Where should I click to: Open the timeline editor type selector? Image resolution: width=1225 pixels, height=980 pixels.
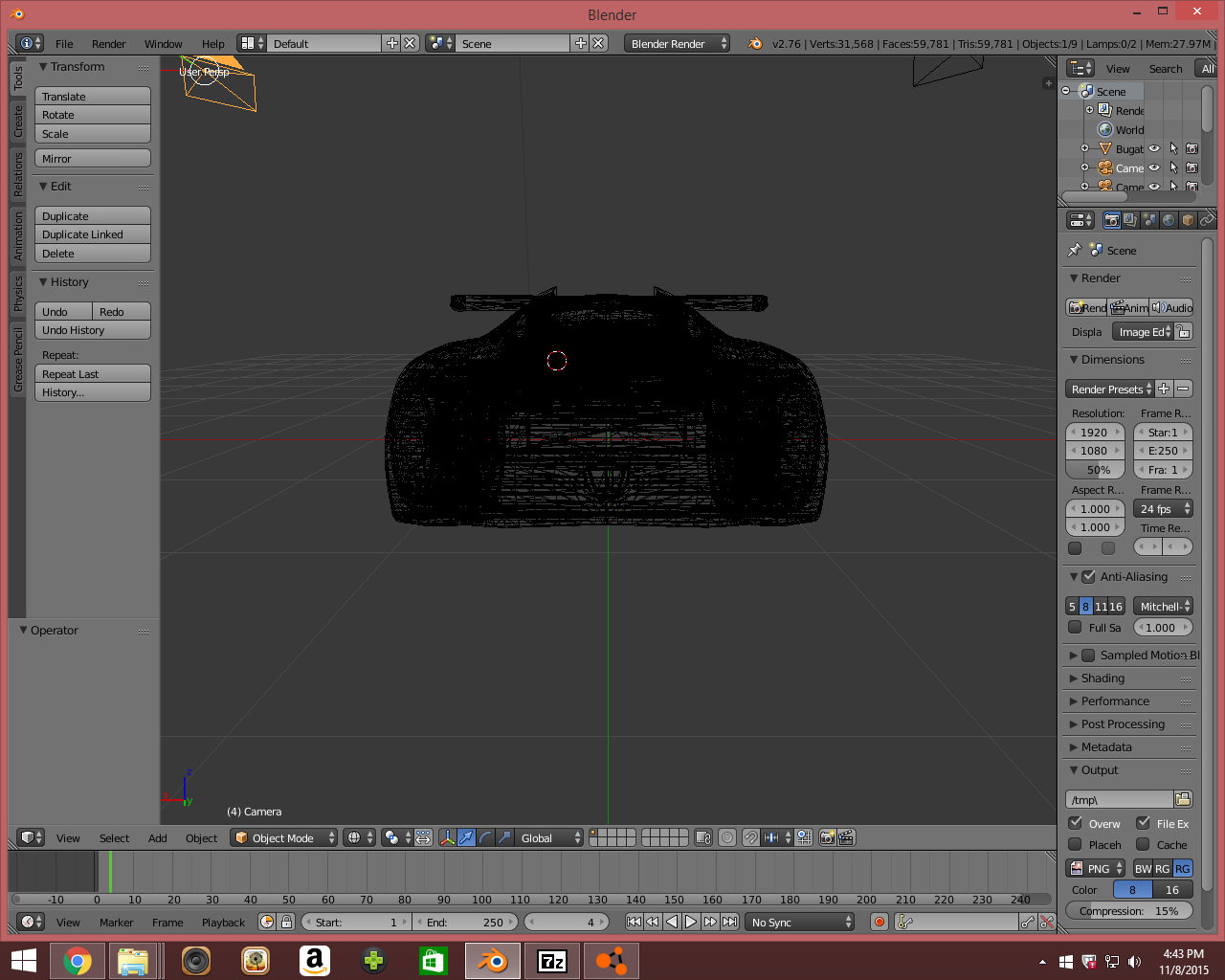[32, 922]
